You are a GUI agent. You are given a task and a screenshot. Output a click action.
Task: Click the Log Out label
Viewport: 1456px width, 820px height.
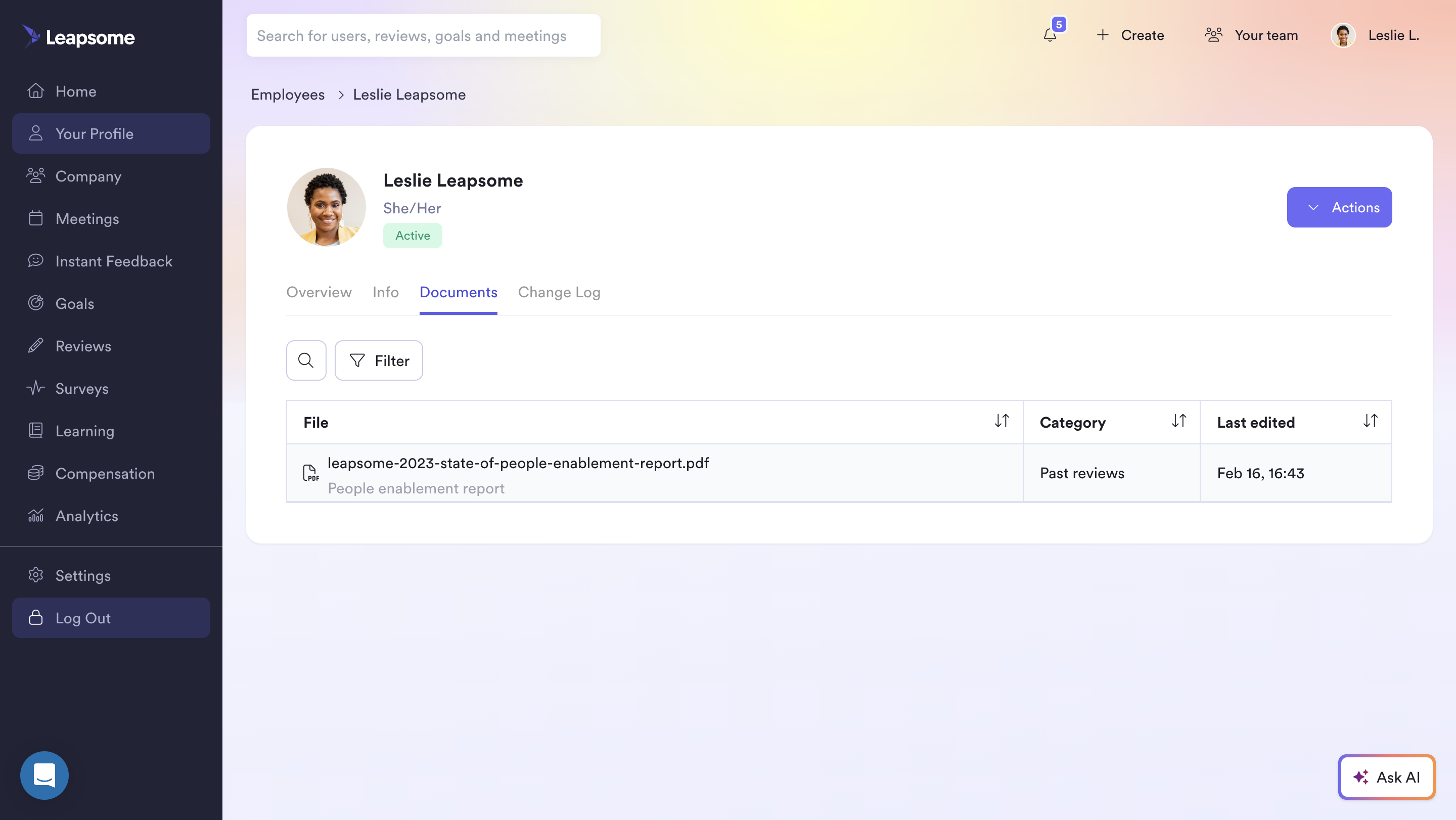pyautogui.click(x=83, y=618)
